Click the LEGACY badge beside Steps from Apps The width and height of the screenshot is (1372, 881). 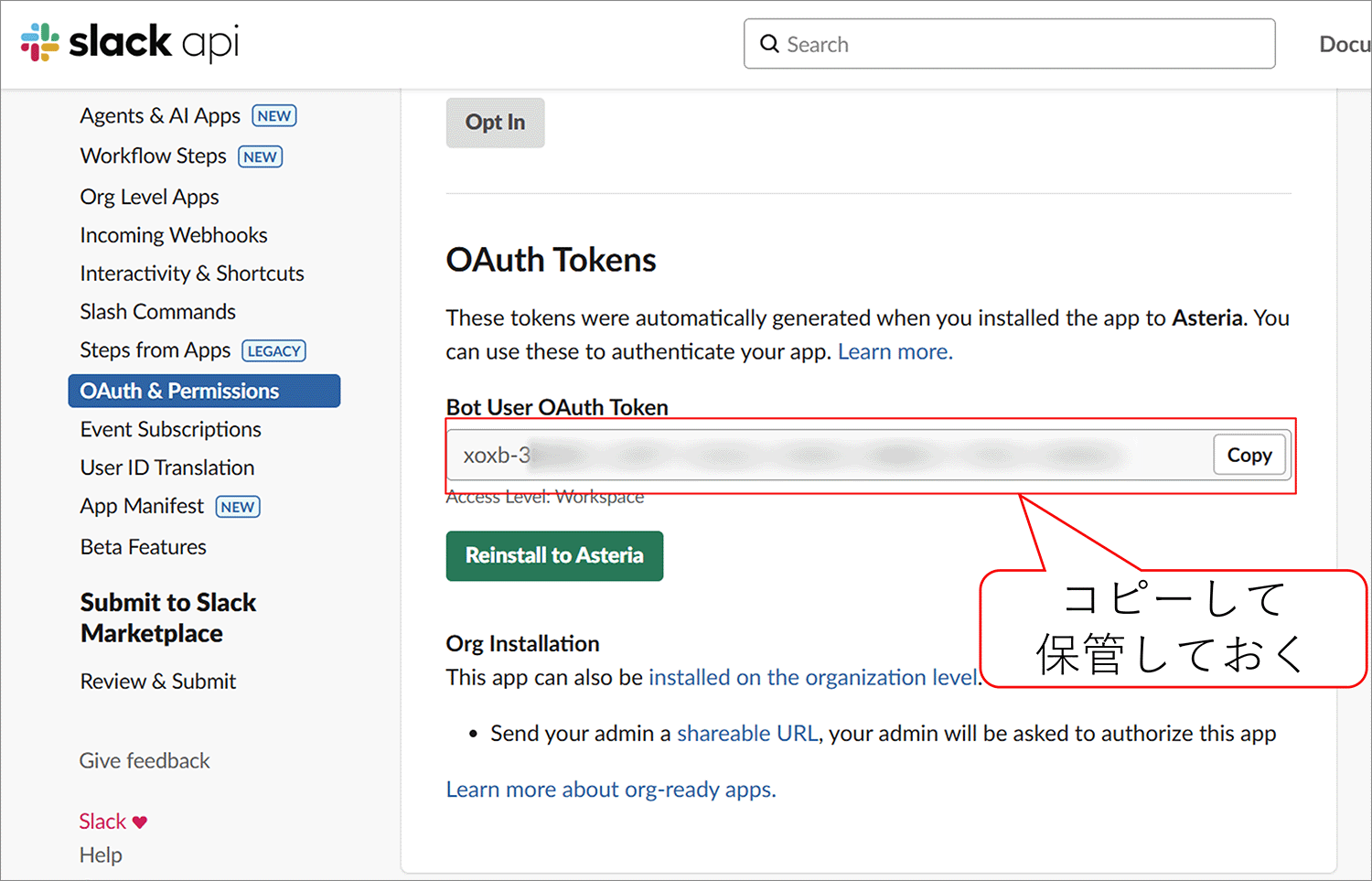coord(273,351)
